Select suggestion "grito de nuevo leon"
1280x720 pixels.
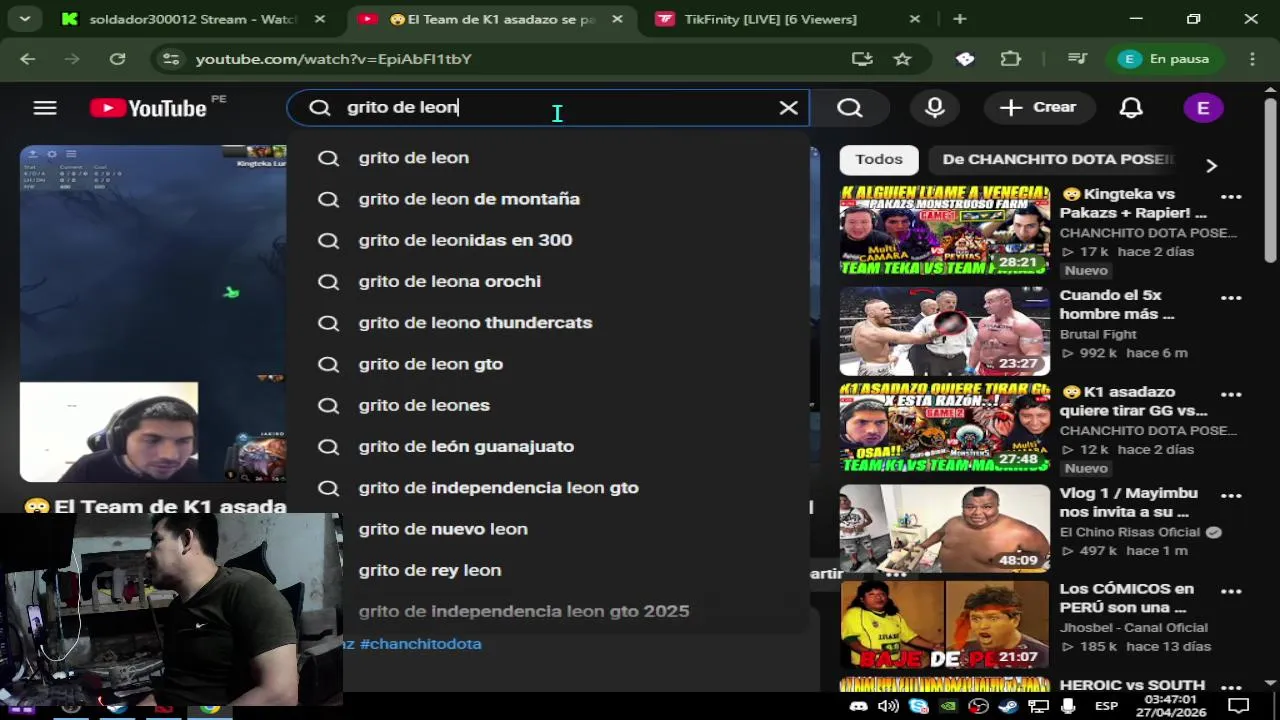[548, 529]
